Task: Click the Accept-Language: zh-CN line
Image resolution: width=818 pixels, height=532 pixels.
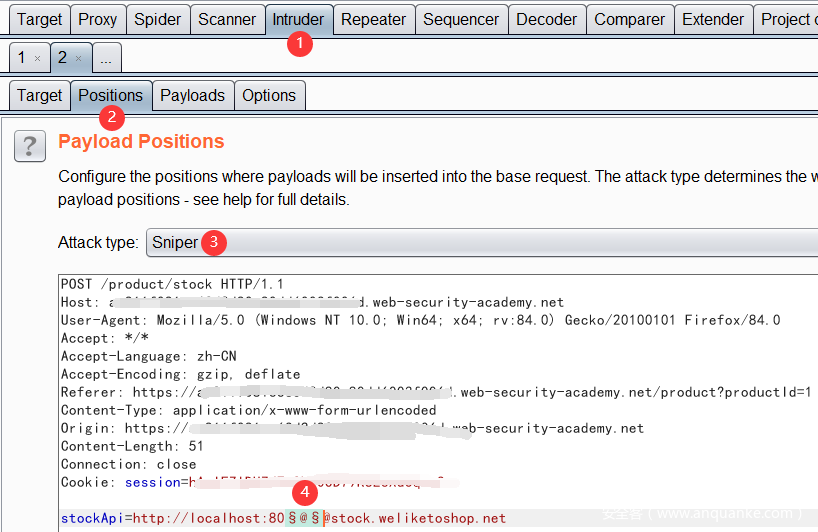Action: [x=149, y=356]
